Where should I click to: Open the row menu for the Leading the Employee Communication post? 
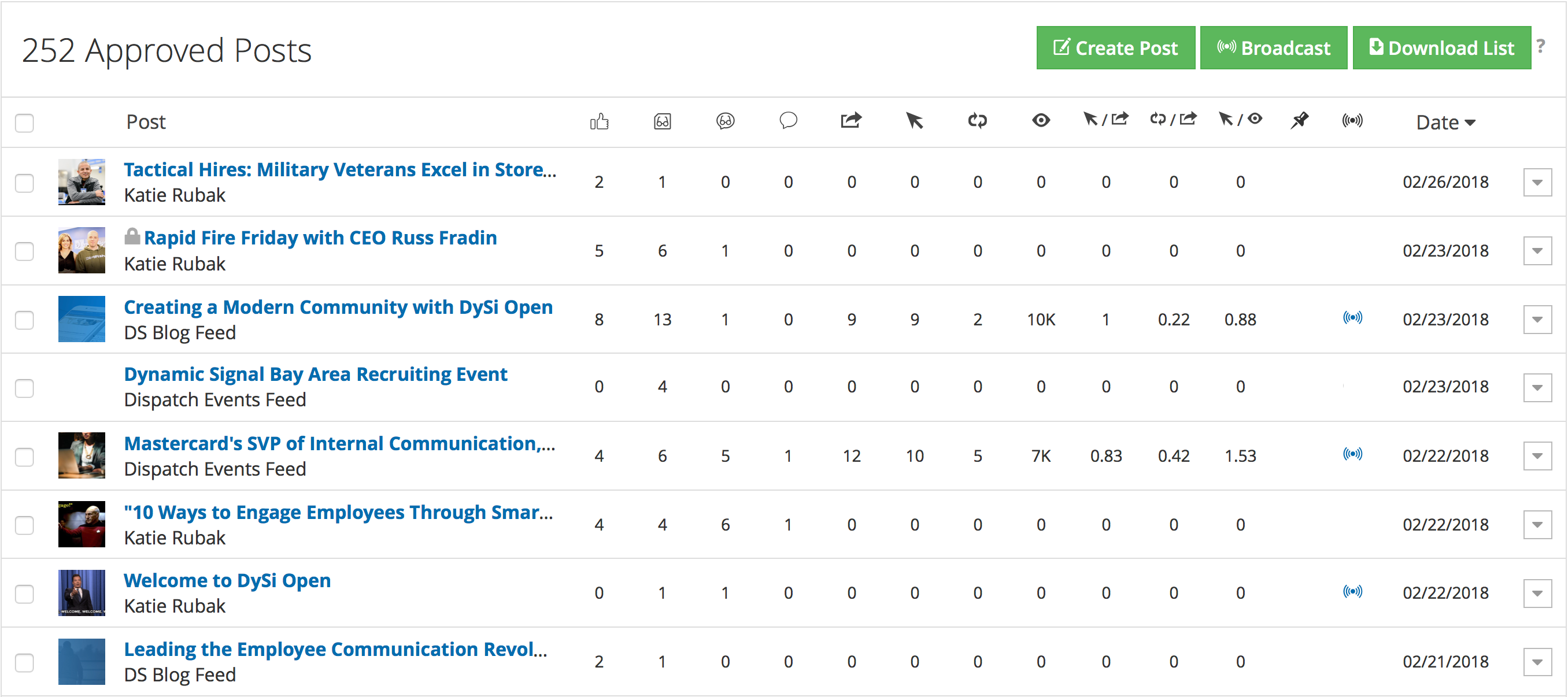pyautogui.click(x=1537, y=662)
